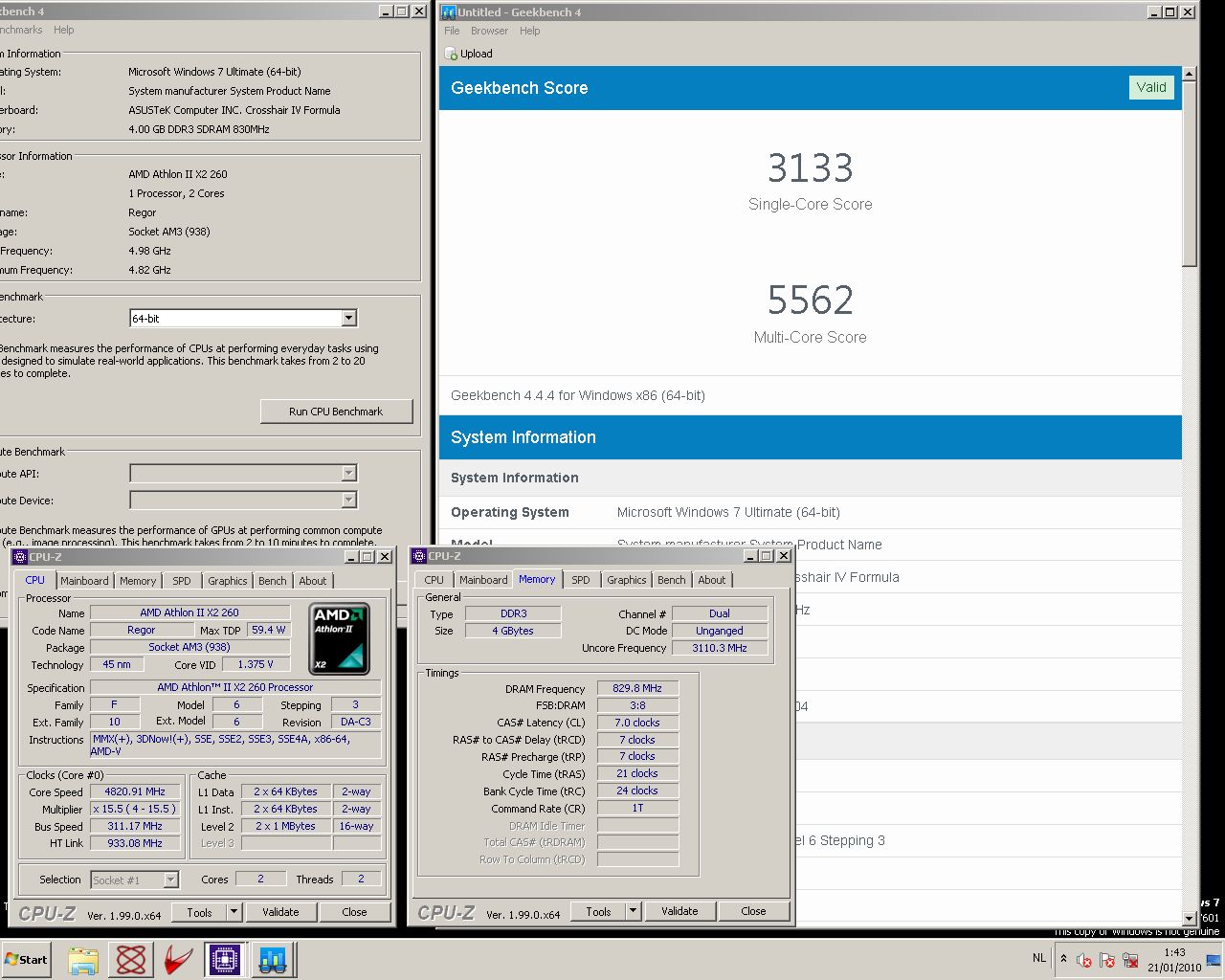Switch to CPU-Z via its taskbar icon

[225, 960]
